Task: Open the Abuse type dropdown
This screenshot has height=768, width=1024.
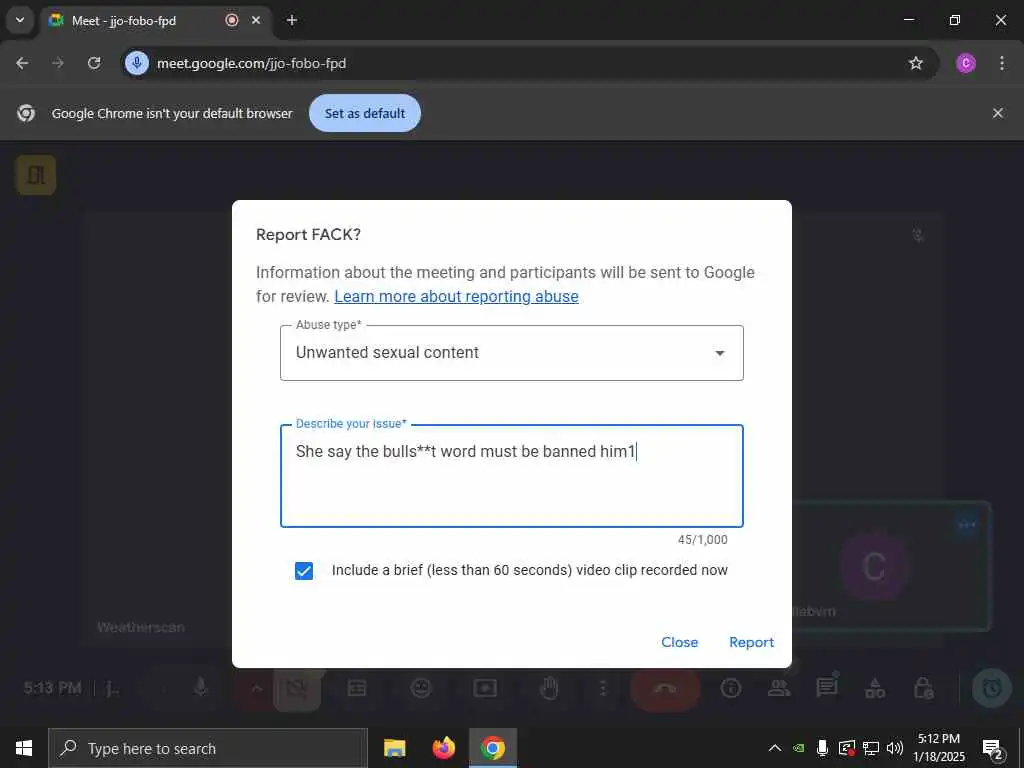Action: tap(511, 353)
